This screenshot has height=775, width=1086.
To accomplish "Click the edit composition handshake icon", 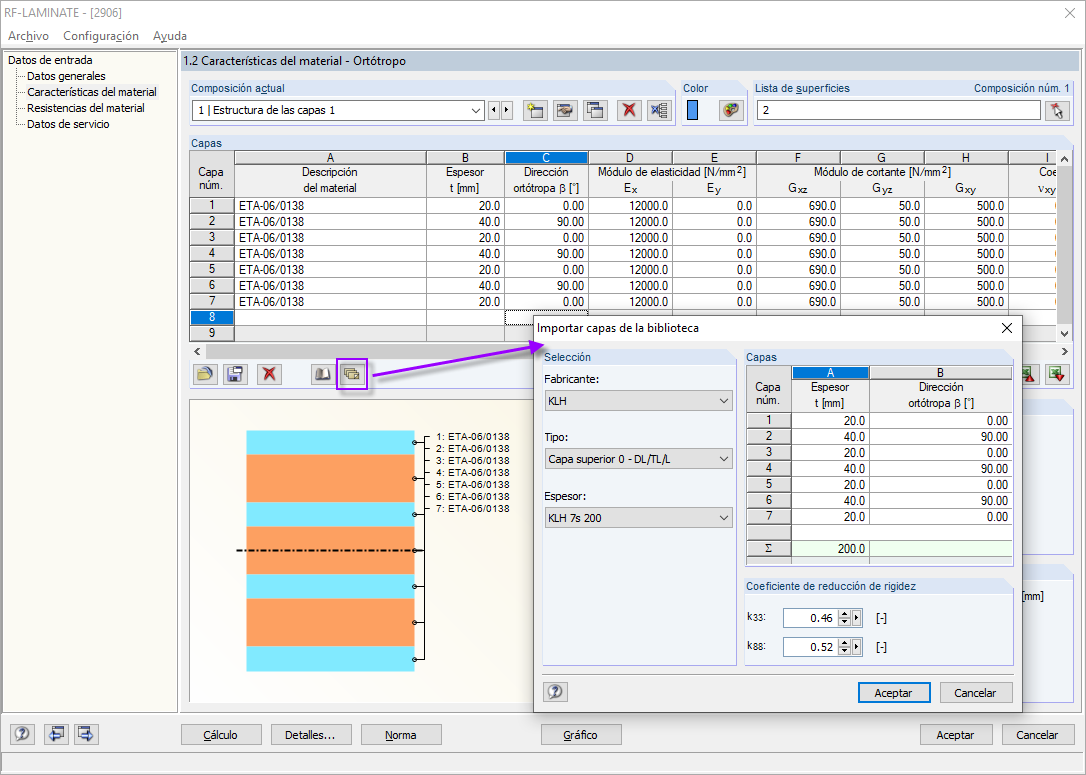I will click(565, 110).
